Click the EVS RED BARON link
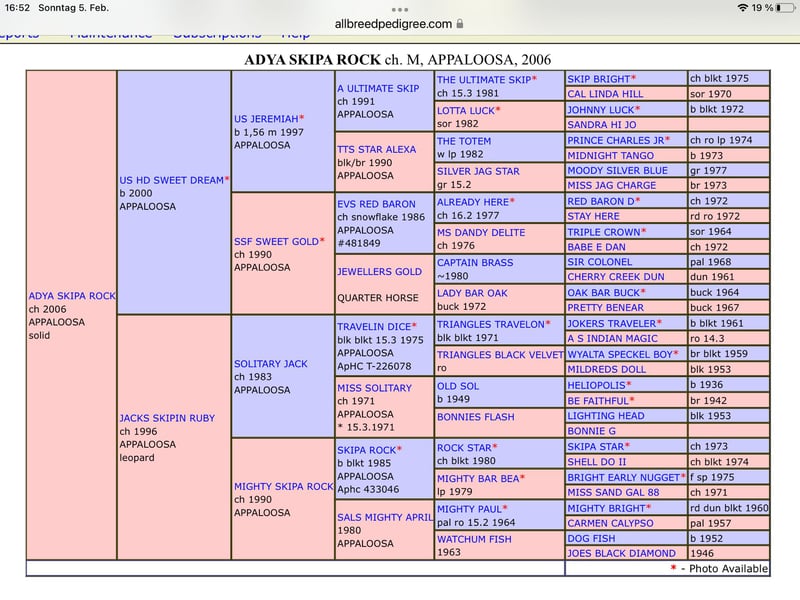800x600 pixels. pyautogui.click(x=376, y=204)
